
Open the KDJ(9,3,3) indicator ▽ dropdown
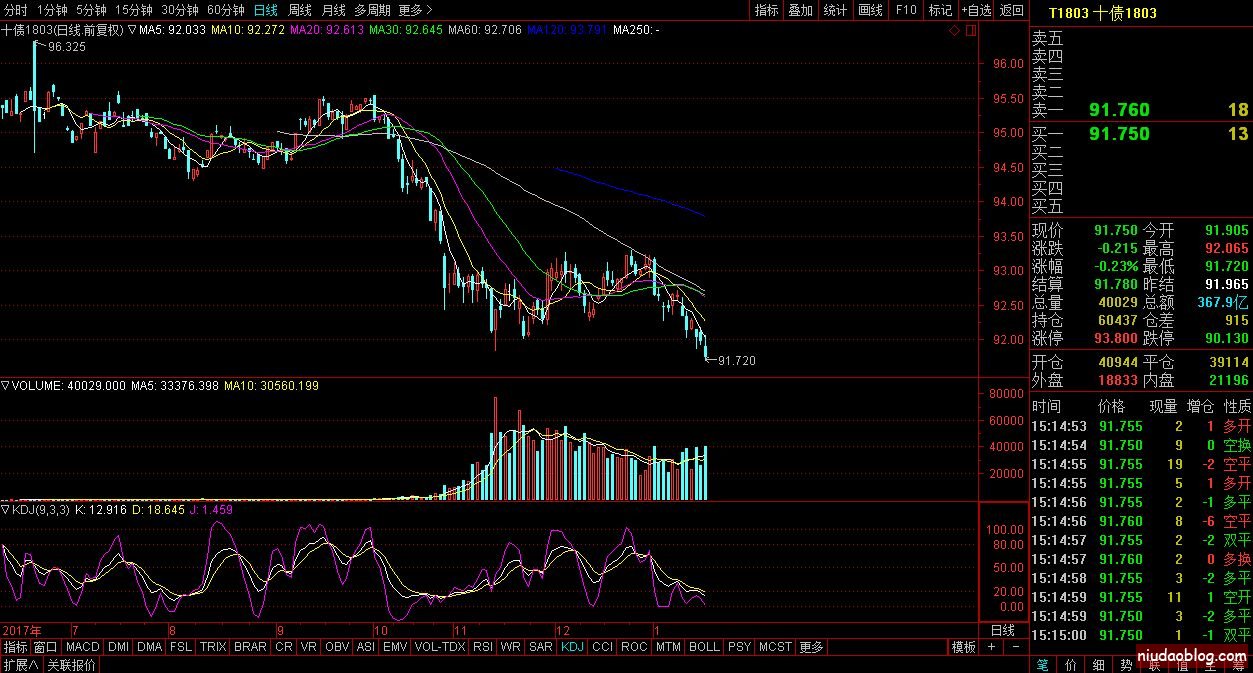[6, 511]
